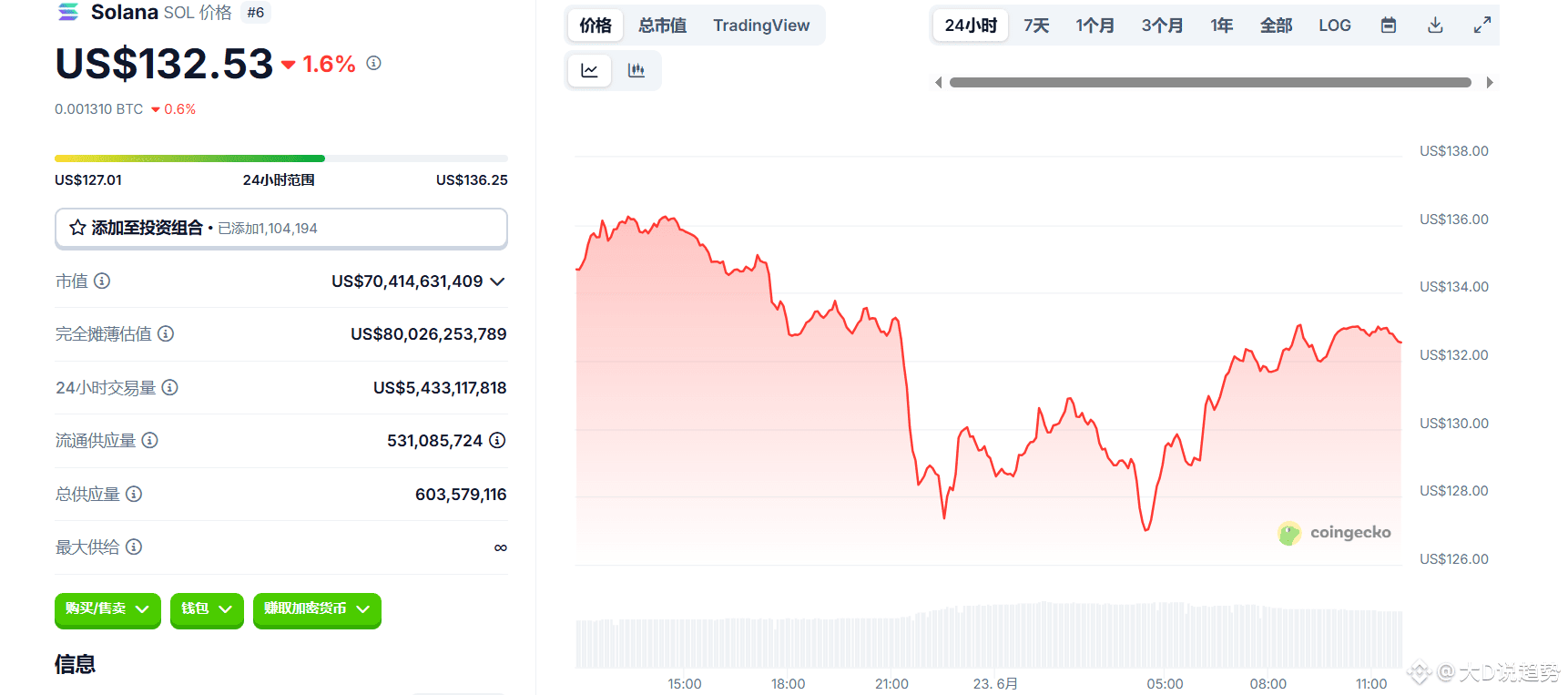Switch to candlestick chart icon

pyautogui.click(x=636, y=70)
